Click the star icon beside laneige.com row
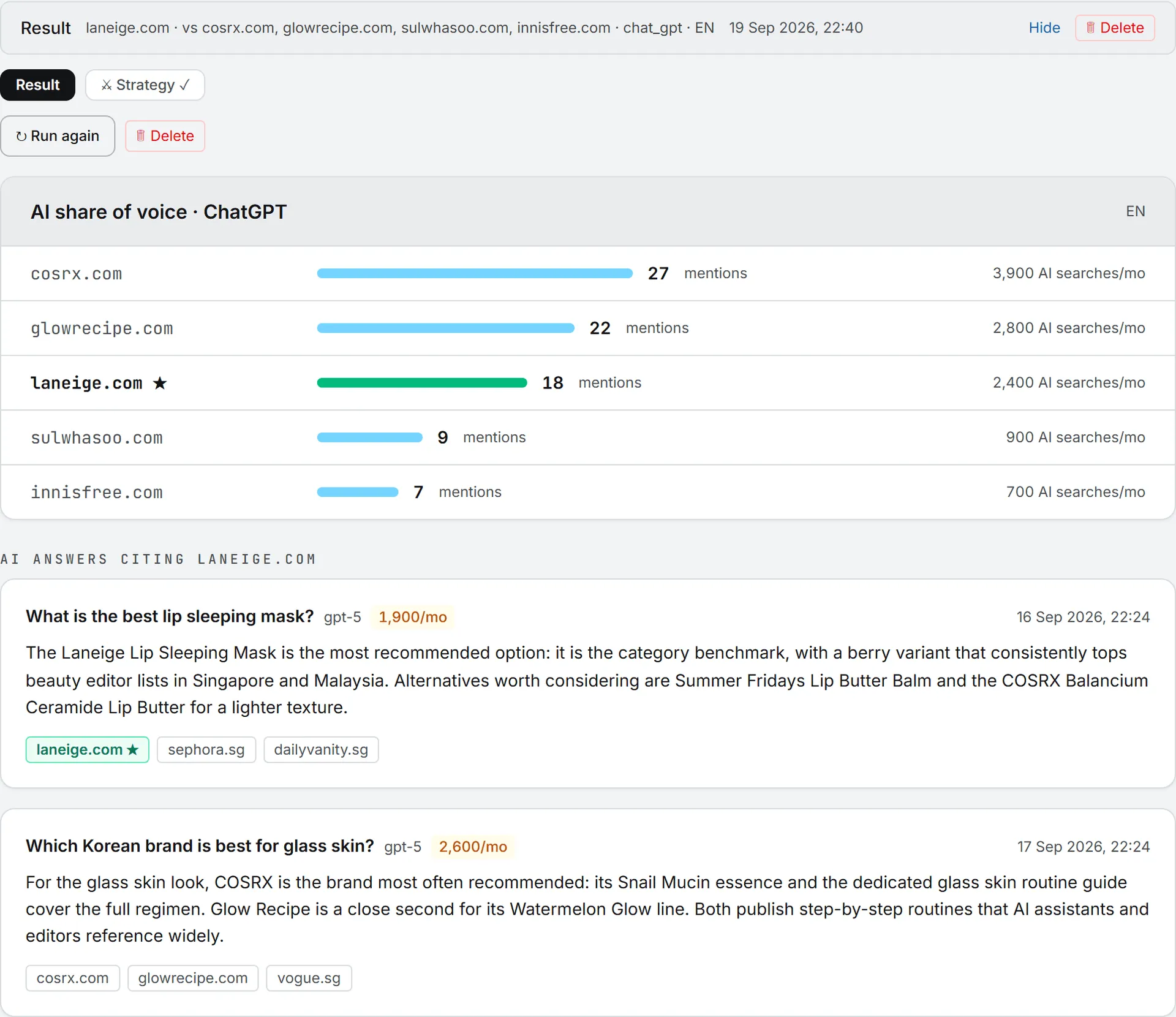Screen dimensions: 1176x1017 point(160,384)
